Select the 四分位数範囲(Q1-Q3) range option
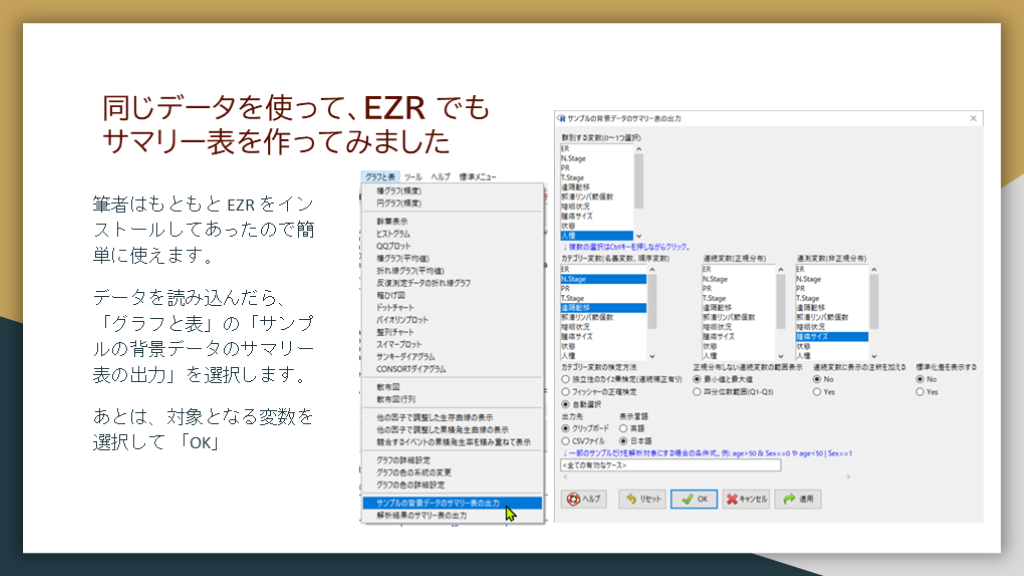This screenshot has width=1024, height=576. [698, 393]
